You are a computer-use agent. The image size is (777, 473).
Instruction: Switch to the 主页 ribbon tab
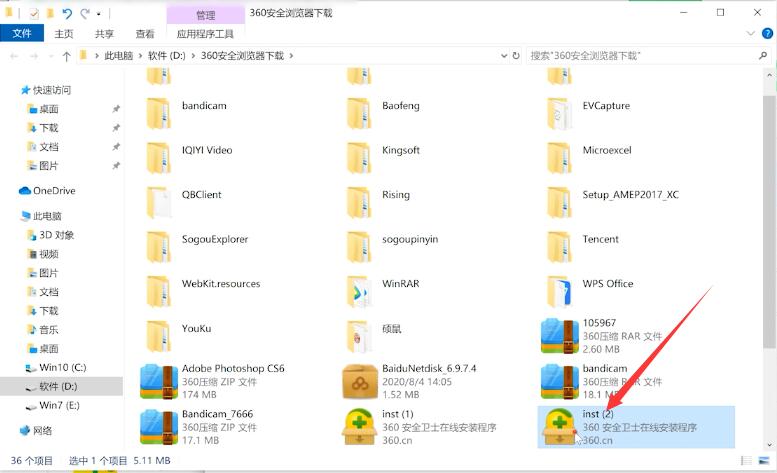click(x=63, y=34)
